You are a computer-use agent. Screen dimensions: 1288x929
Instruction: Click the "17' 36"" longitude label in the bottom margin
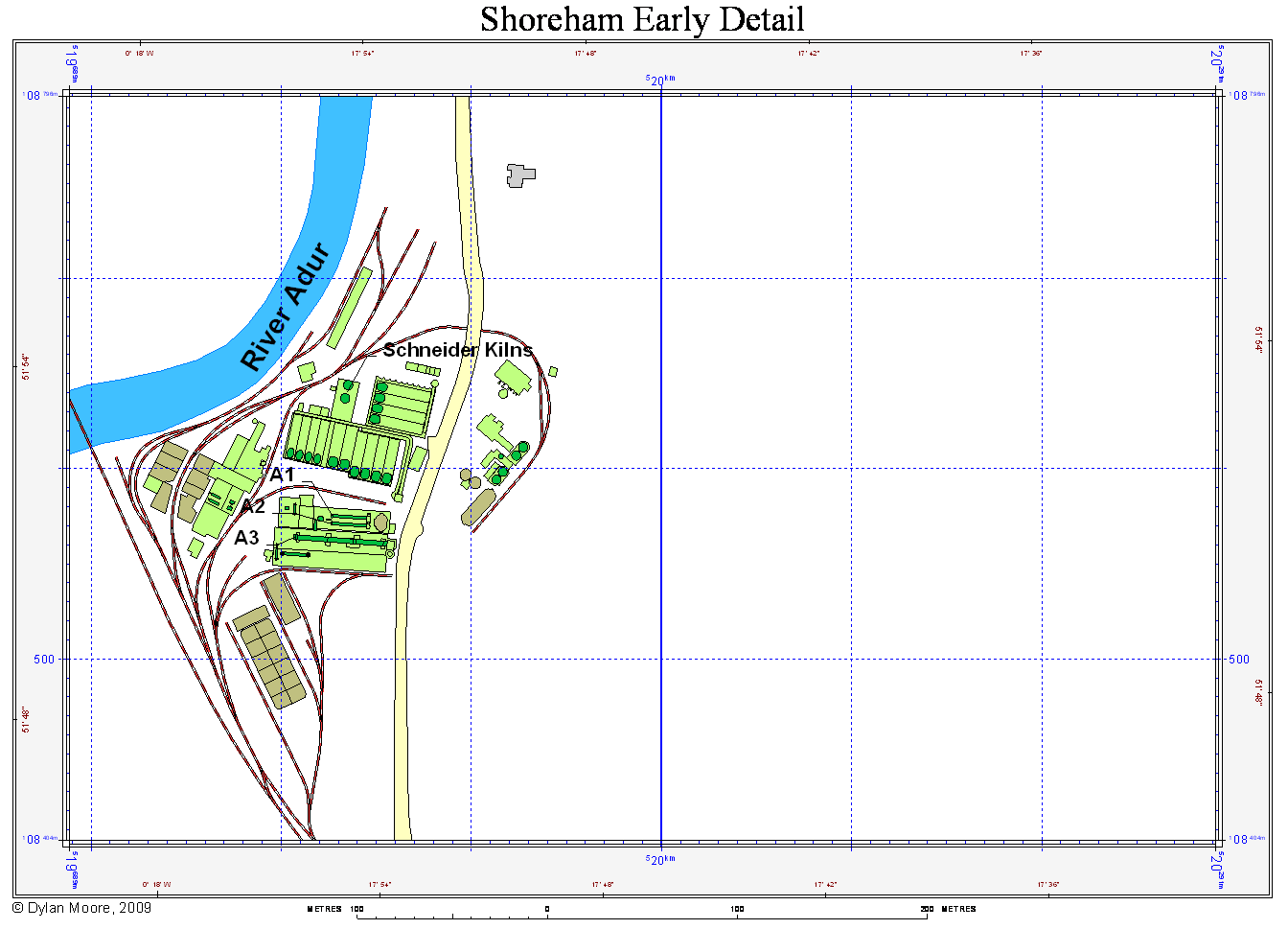1048,884
